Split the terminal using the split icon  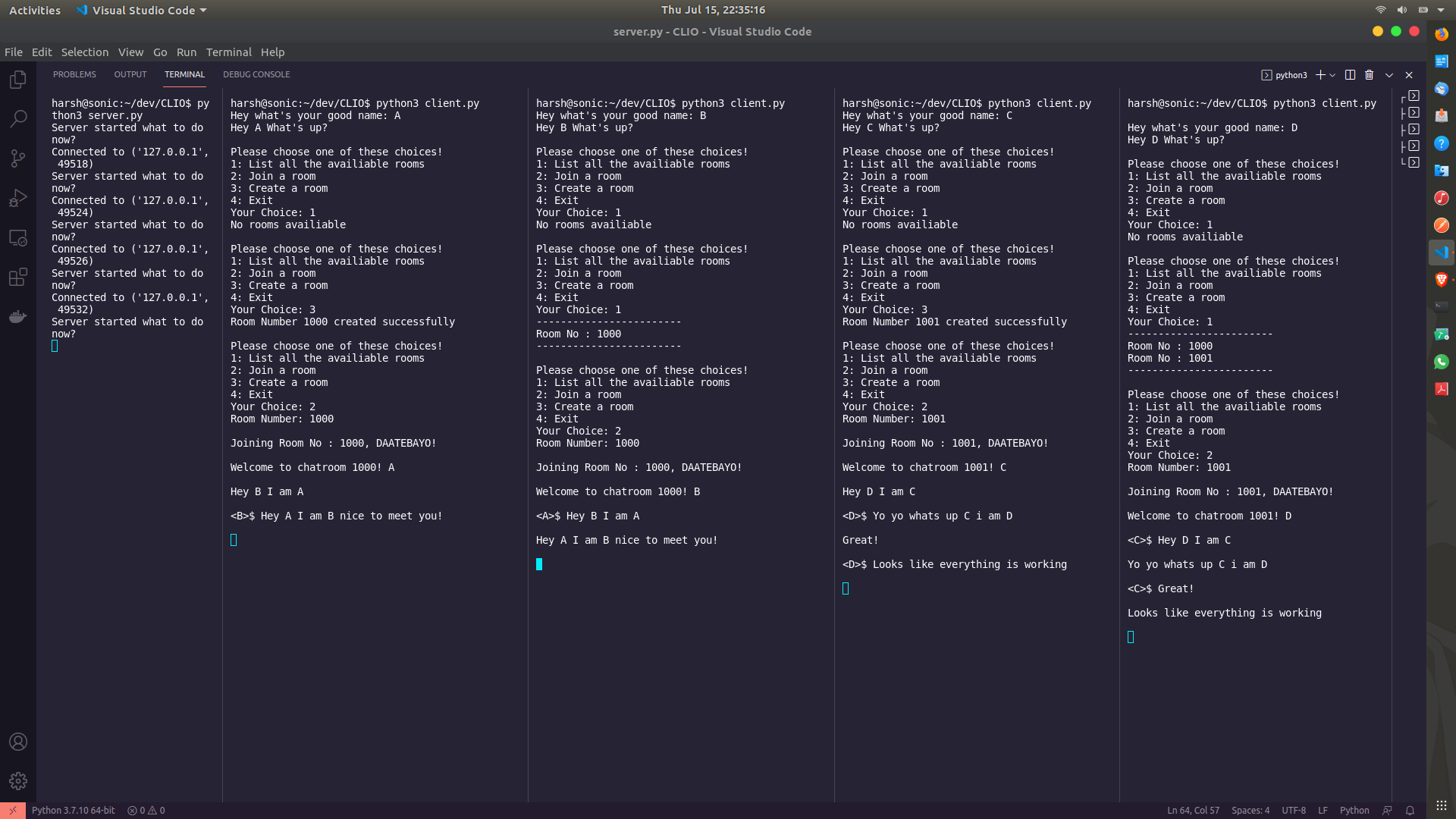[1350, 74]
